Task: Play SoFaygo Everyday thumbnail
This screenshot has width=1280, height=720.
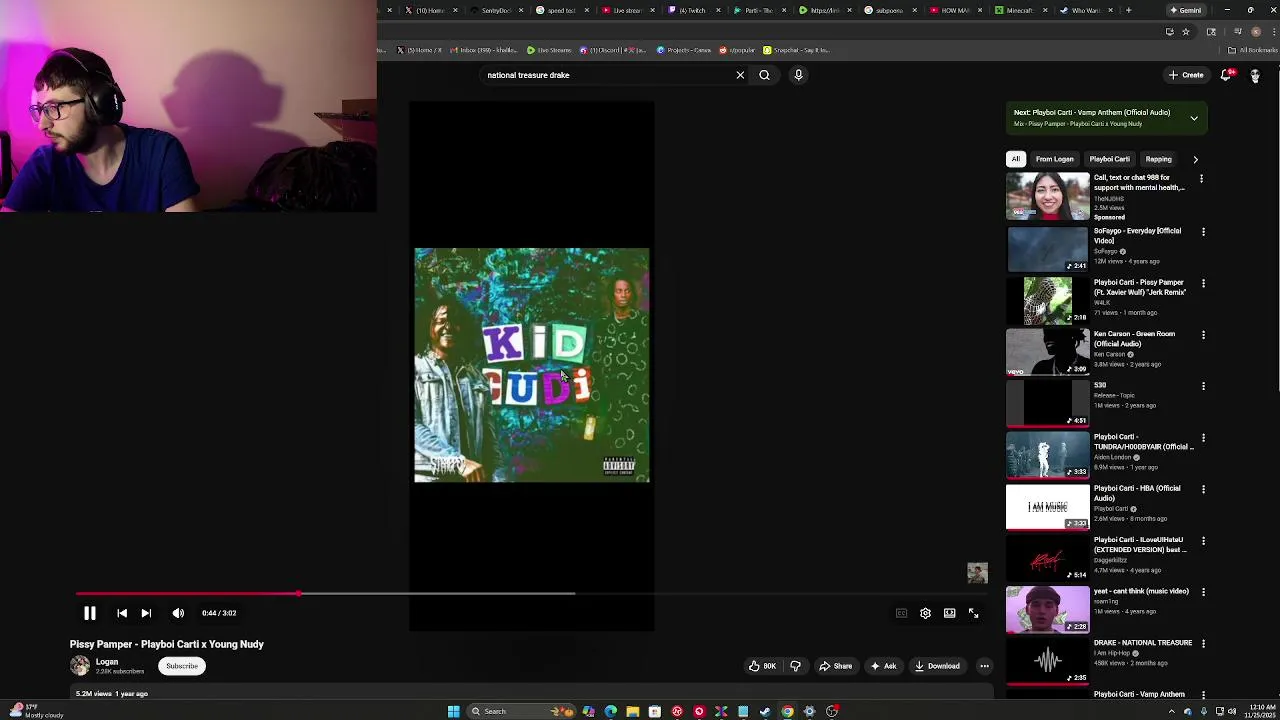Action: click(x=1047, y=249)
